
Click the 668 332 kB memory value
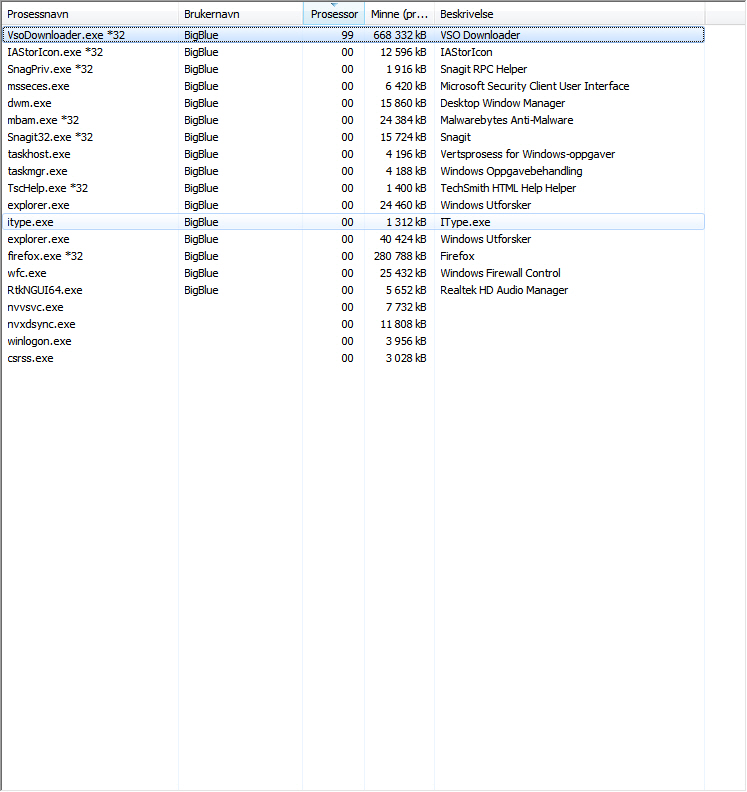(400, 35)
